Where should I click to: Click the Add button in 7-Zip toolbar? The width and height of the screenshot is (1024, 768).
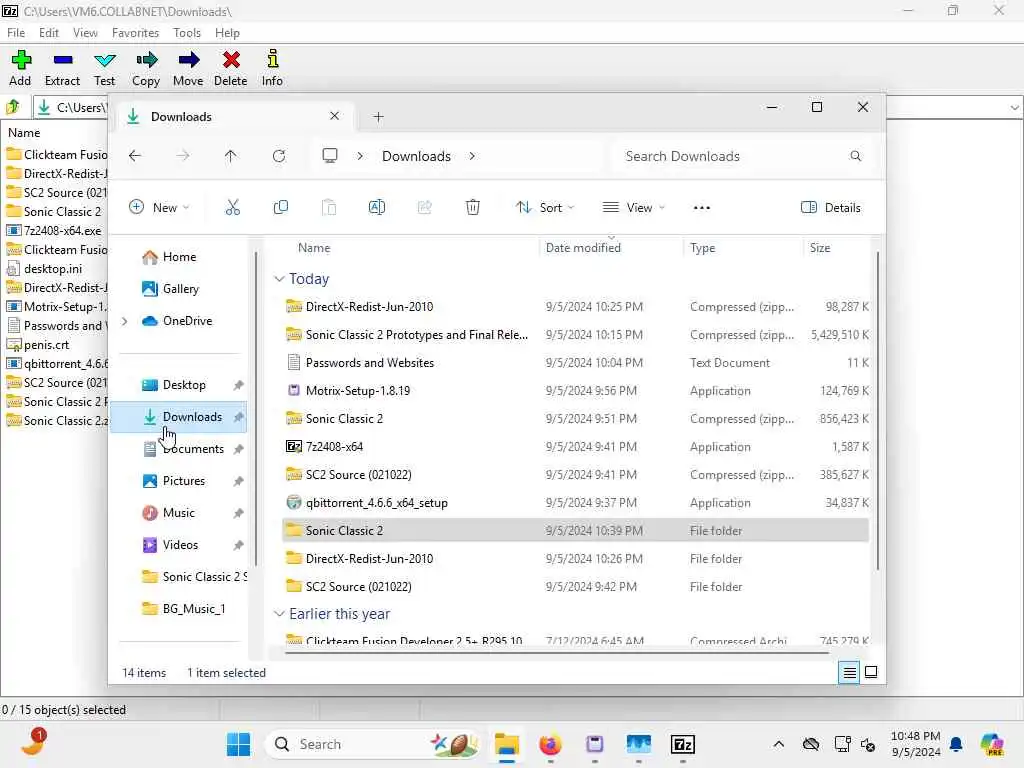[20, 68]
